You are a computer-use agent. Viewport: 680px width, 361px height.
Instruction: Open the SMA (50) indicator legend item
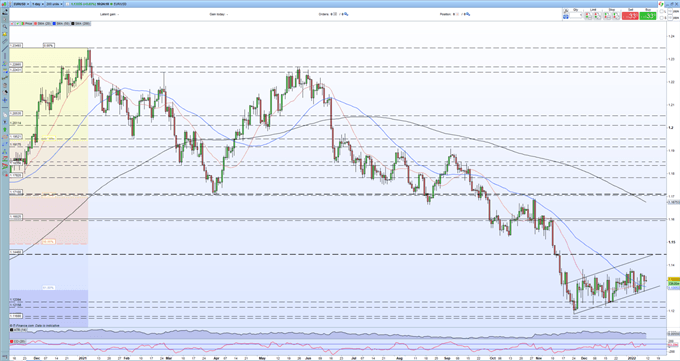pos(61,23)
